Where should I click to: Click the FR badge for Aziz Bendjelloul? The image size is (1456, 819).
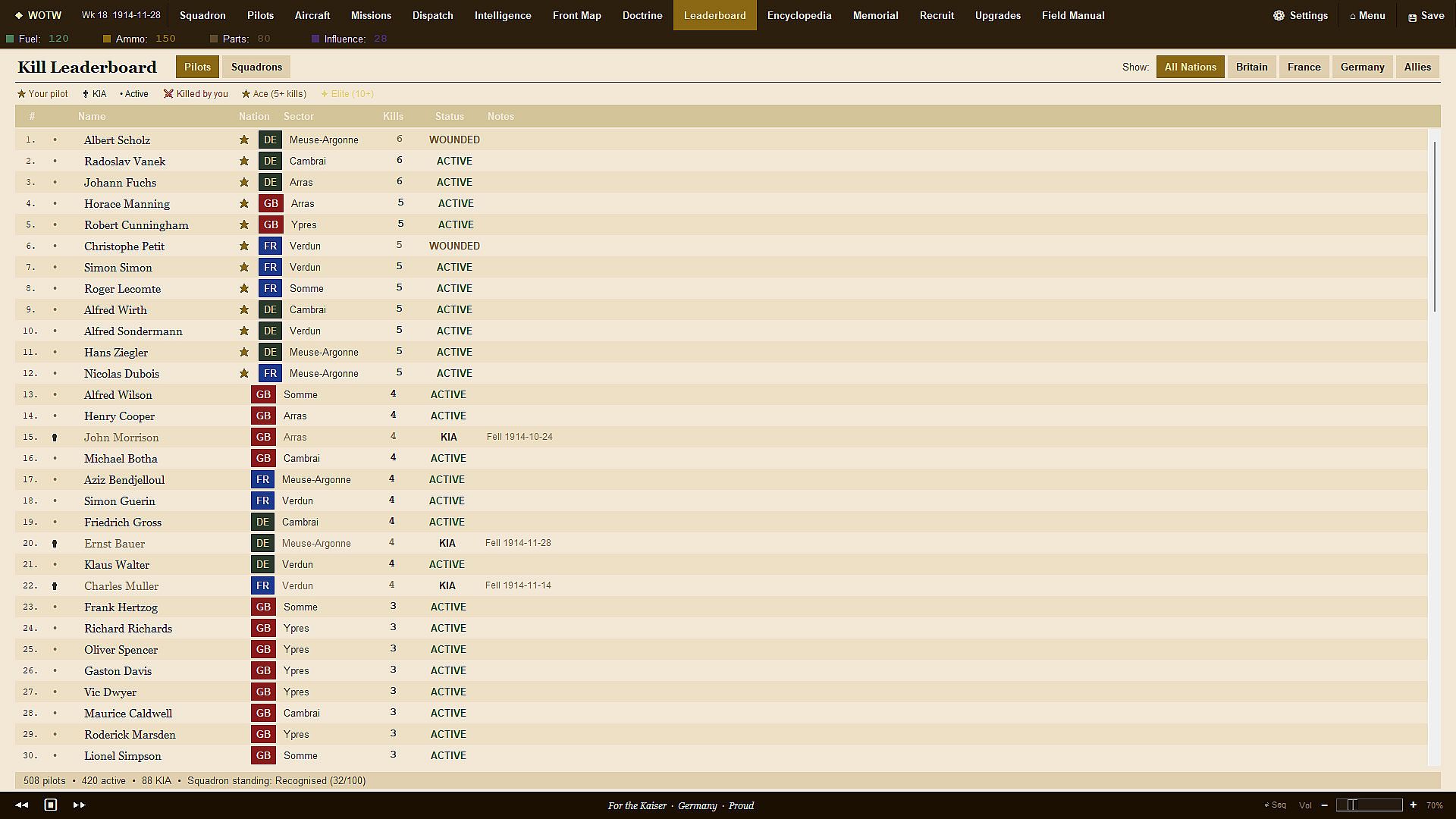point(262,479)
